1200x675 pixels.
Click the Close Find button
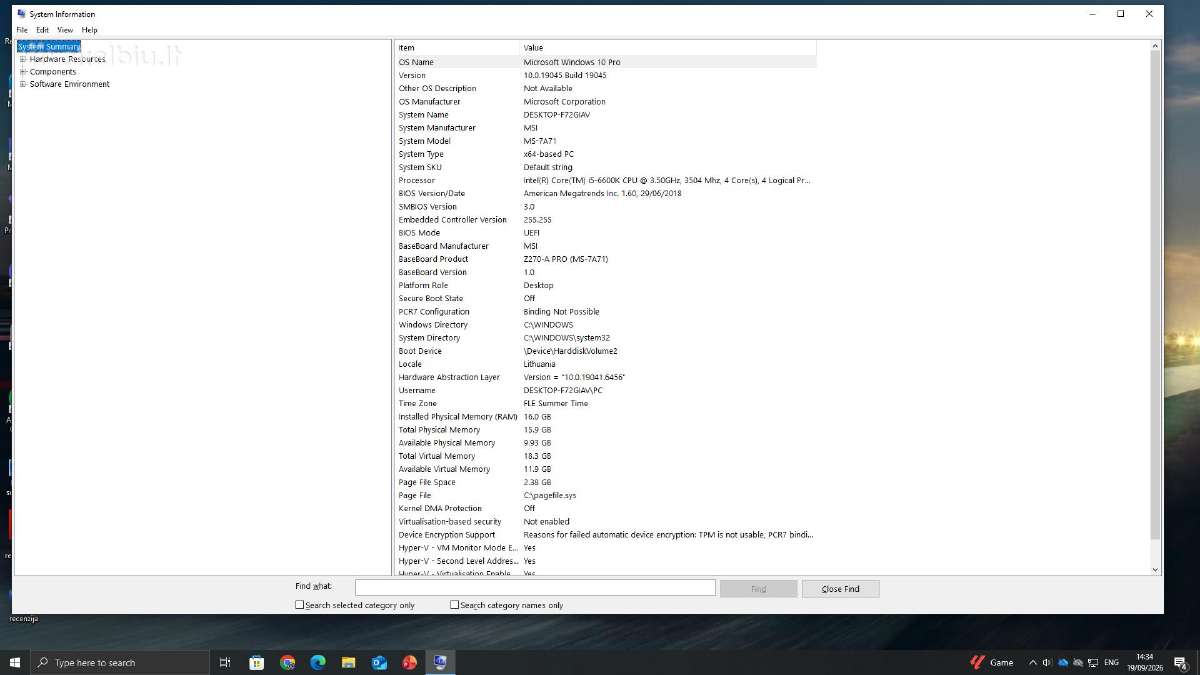pyautogui.click(x=840, y=589)
